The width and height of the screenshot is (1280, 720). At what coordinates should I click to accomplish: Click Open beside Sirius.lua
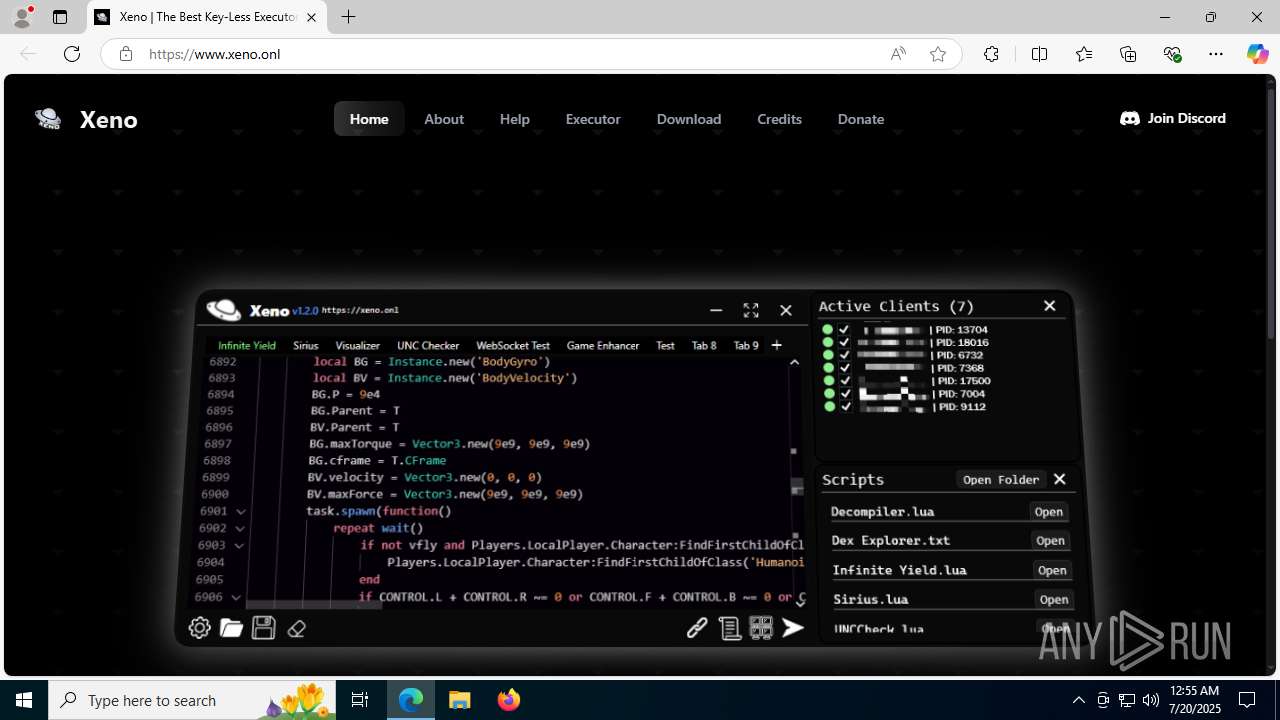tap(1054, 600)
